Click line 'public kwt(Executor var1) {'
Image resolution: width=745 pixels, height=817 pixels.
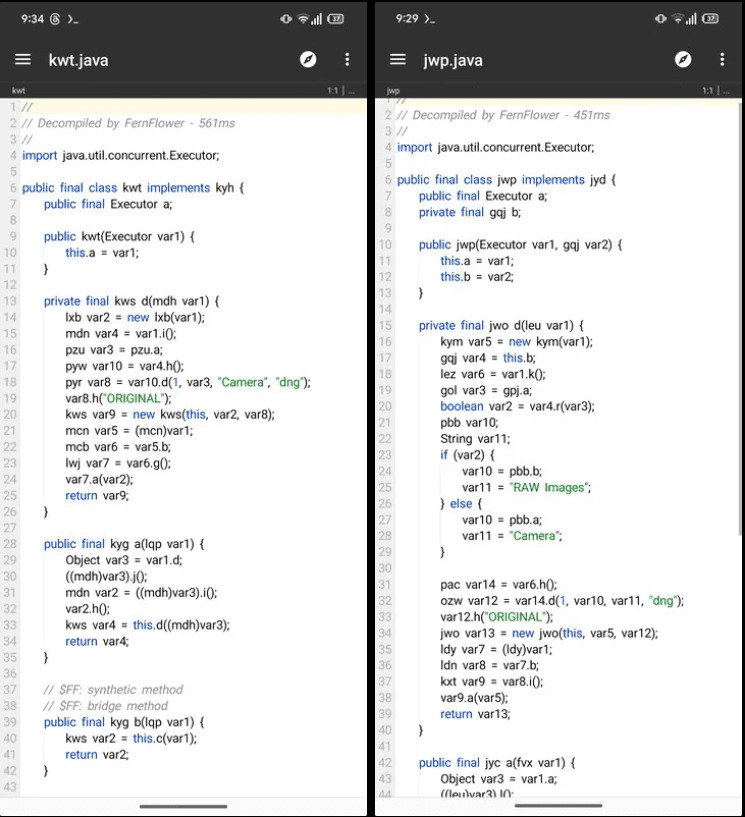(x=119, y=237)
